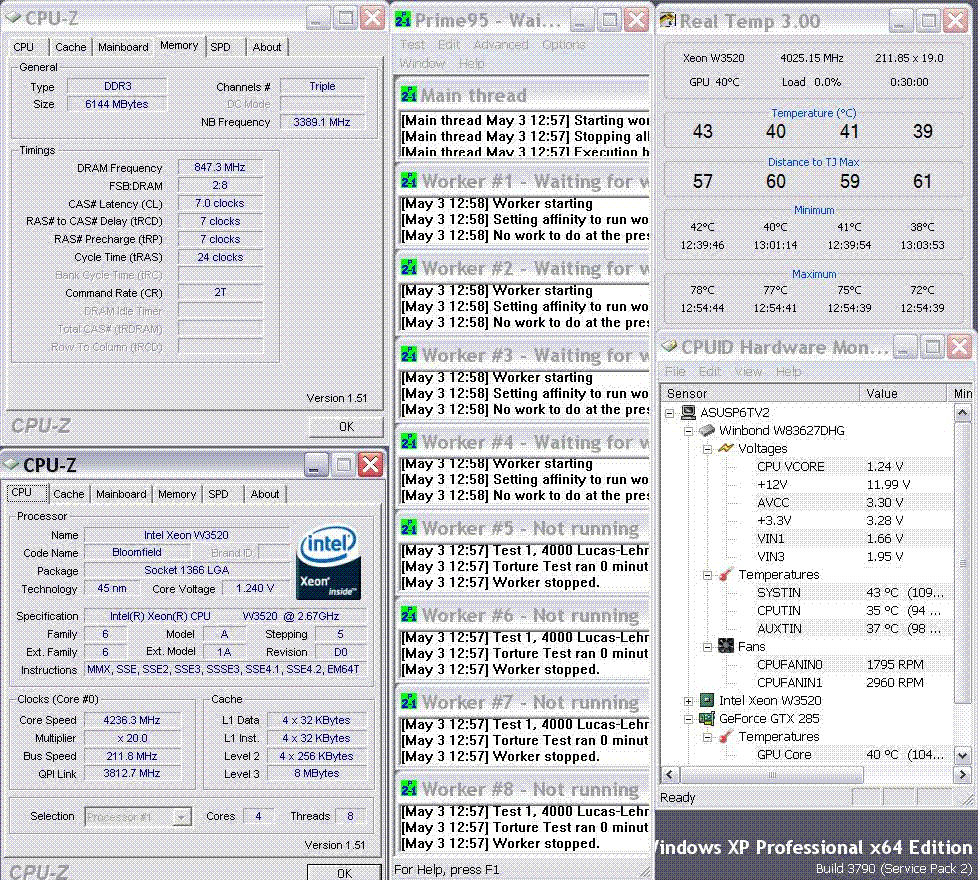978x881 pixels.
Task: Open the Mainboard tab in bottom CPU-Z
Action: 121,494
